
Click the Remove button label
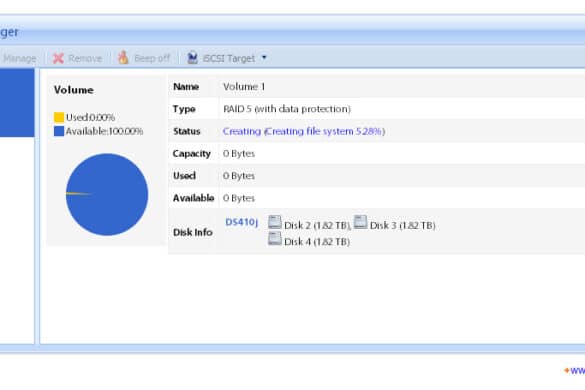pyautogui.click(x=85, y=59)
